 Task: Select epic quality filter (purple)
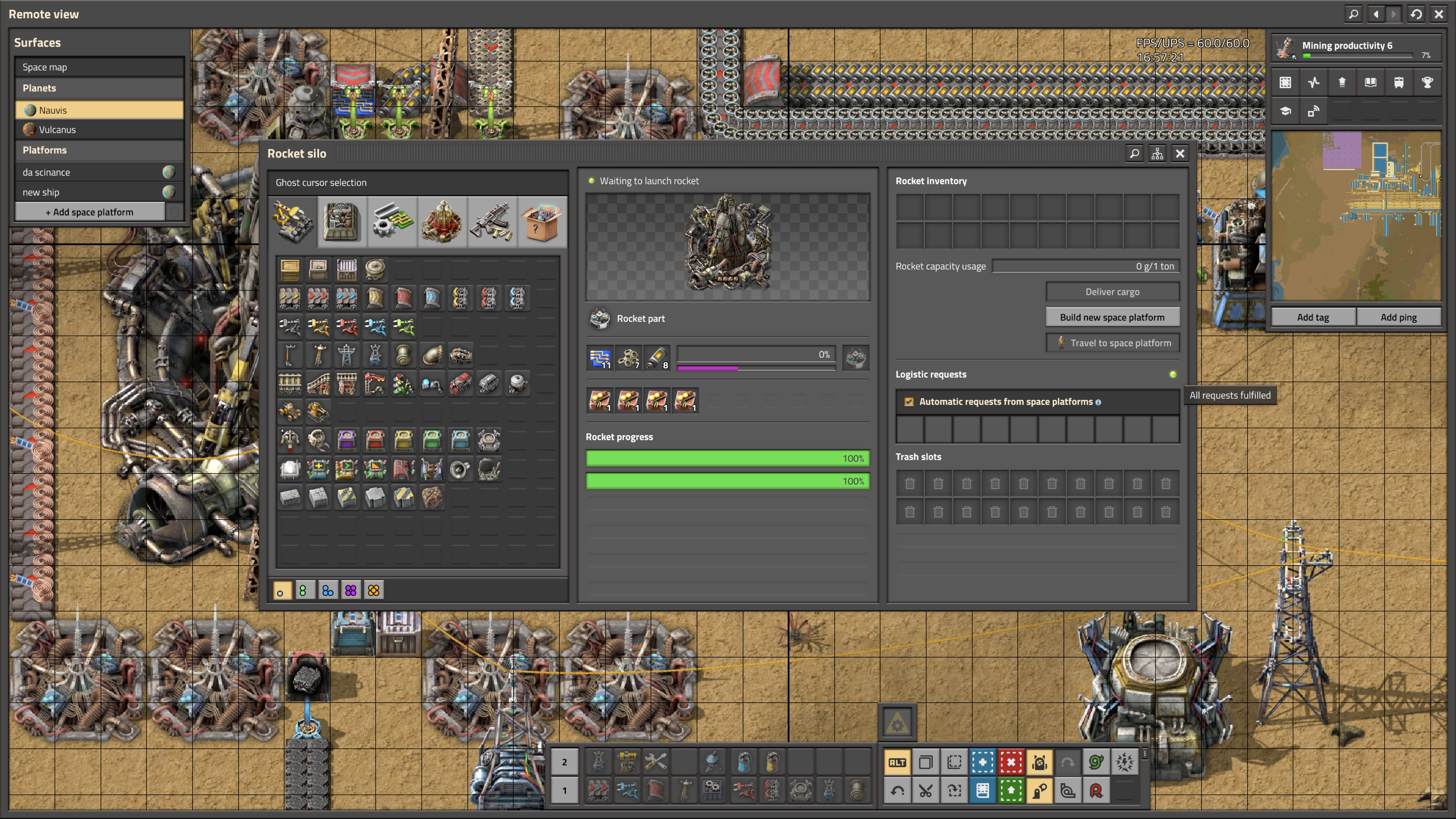350,591
